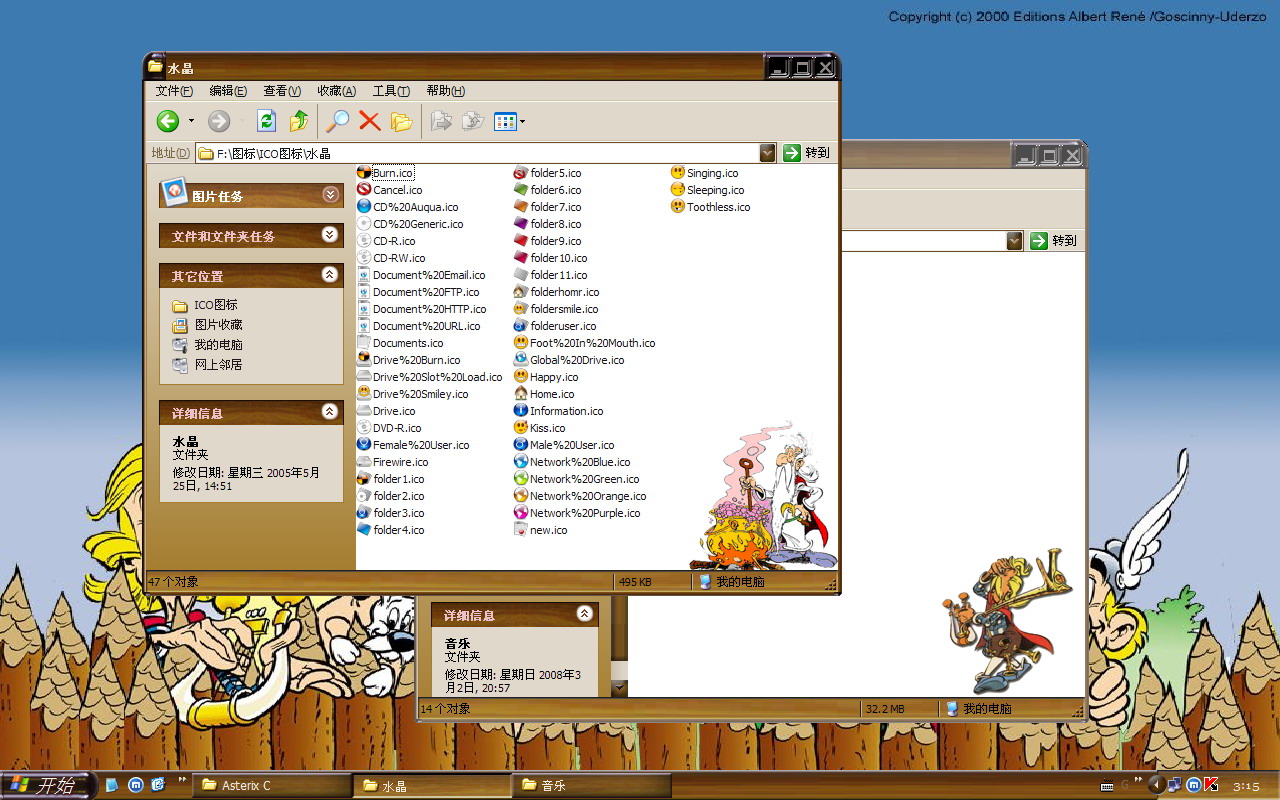The width and height of the screenshot is (1280, 800).
Task: Open 网上邻居 link in sidebar
Action: tap(218, 365)
